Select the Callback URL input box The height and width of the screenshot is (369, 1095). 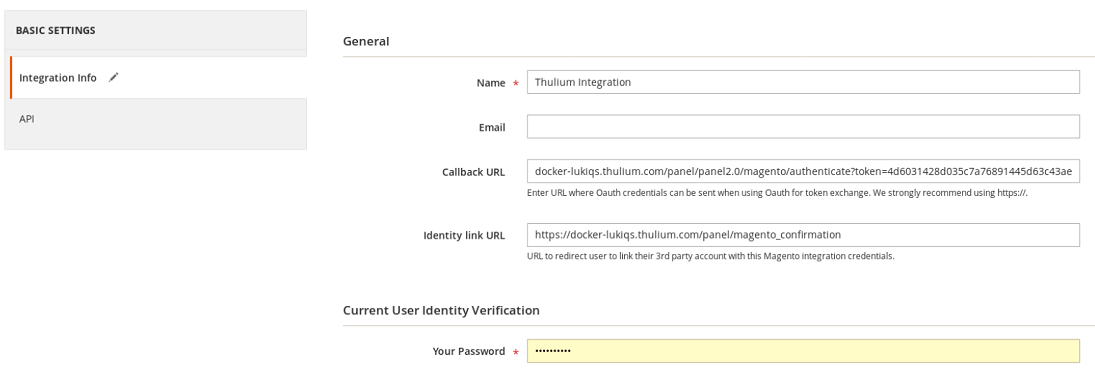pos(803,171)
